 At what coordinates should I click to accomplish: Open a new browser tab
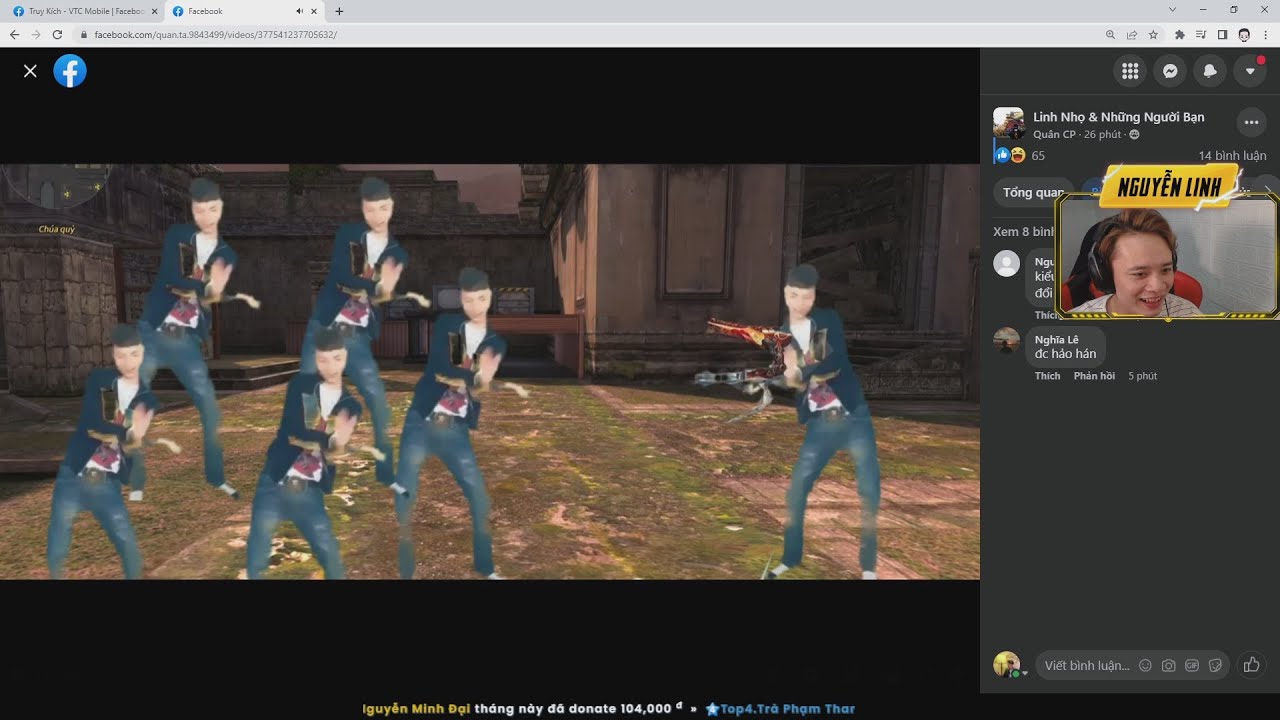tap(339, 11)
